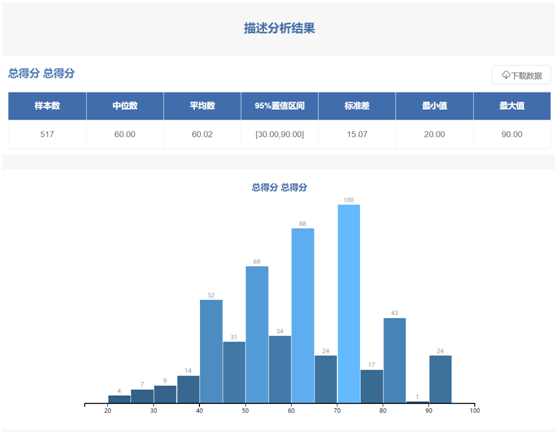Click the 标准差 column header
Image resolution: width=557 pixels, height=434 pixels.
(357, 106)
